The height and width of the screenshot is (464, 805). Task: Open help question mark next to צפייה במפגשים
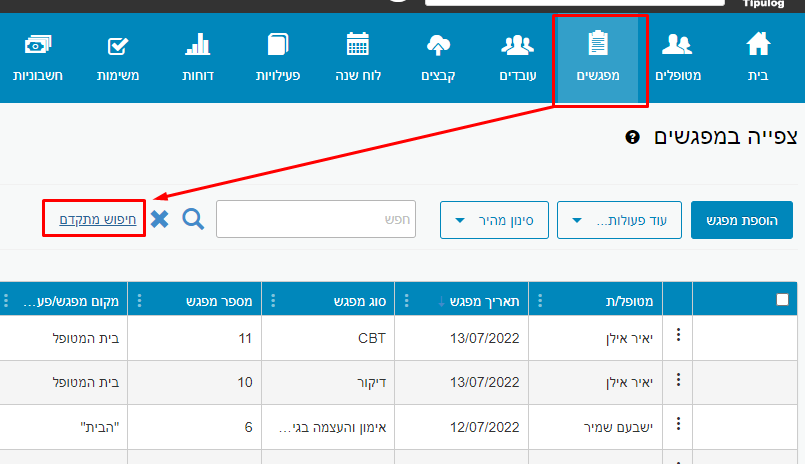632,137
